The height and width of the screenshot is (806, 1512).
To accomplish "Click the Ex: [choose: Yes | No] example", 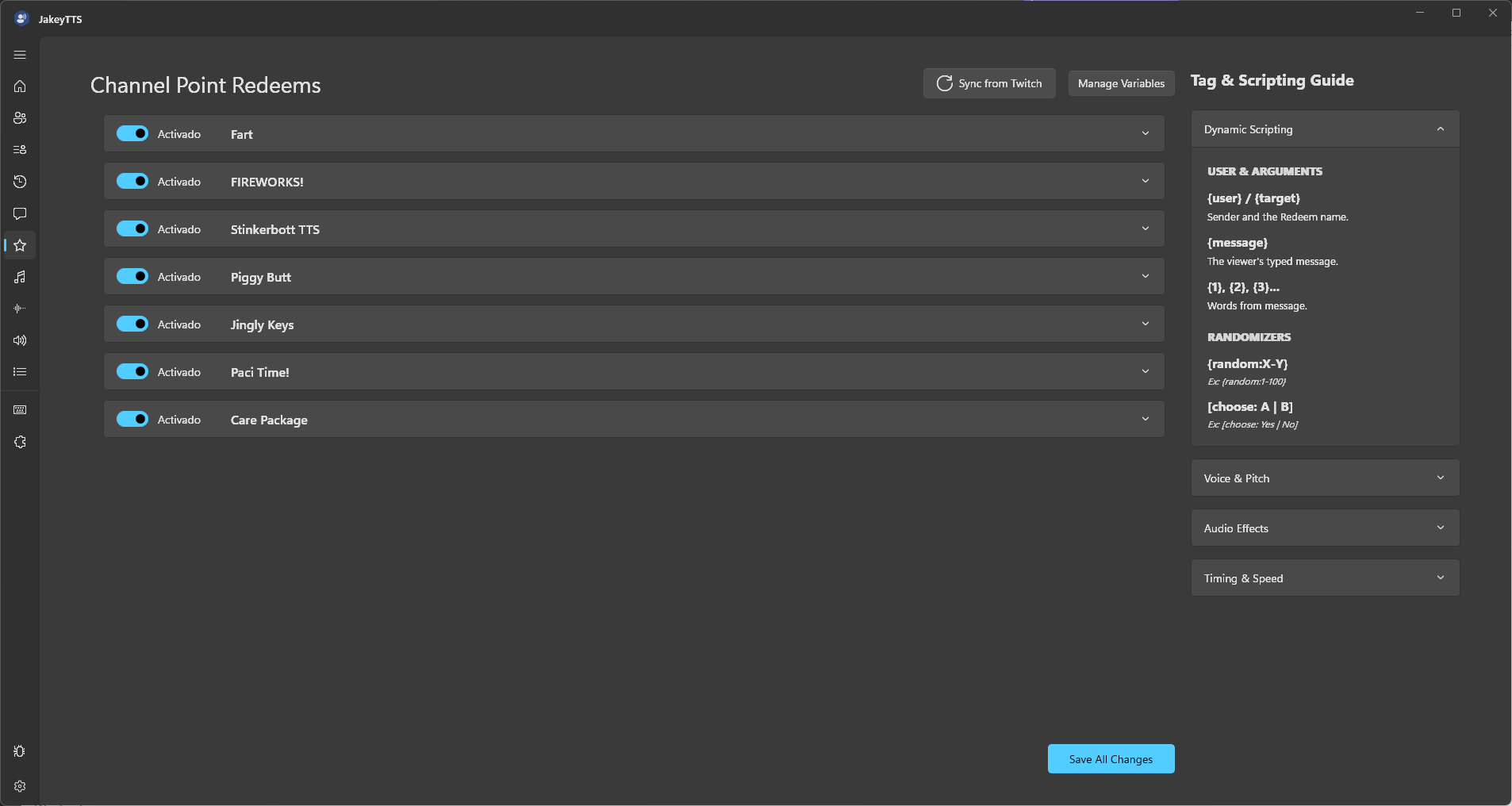I will pos(1253,424).
